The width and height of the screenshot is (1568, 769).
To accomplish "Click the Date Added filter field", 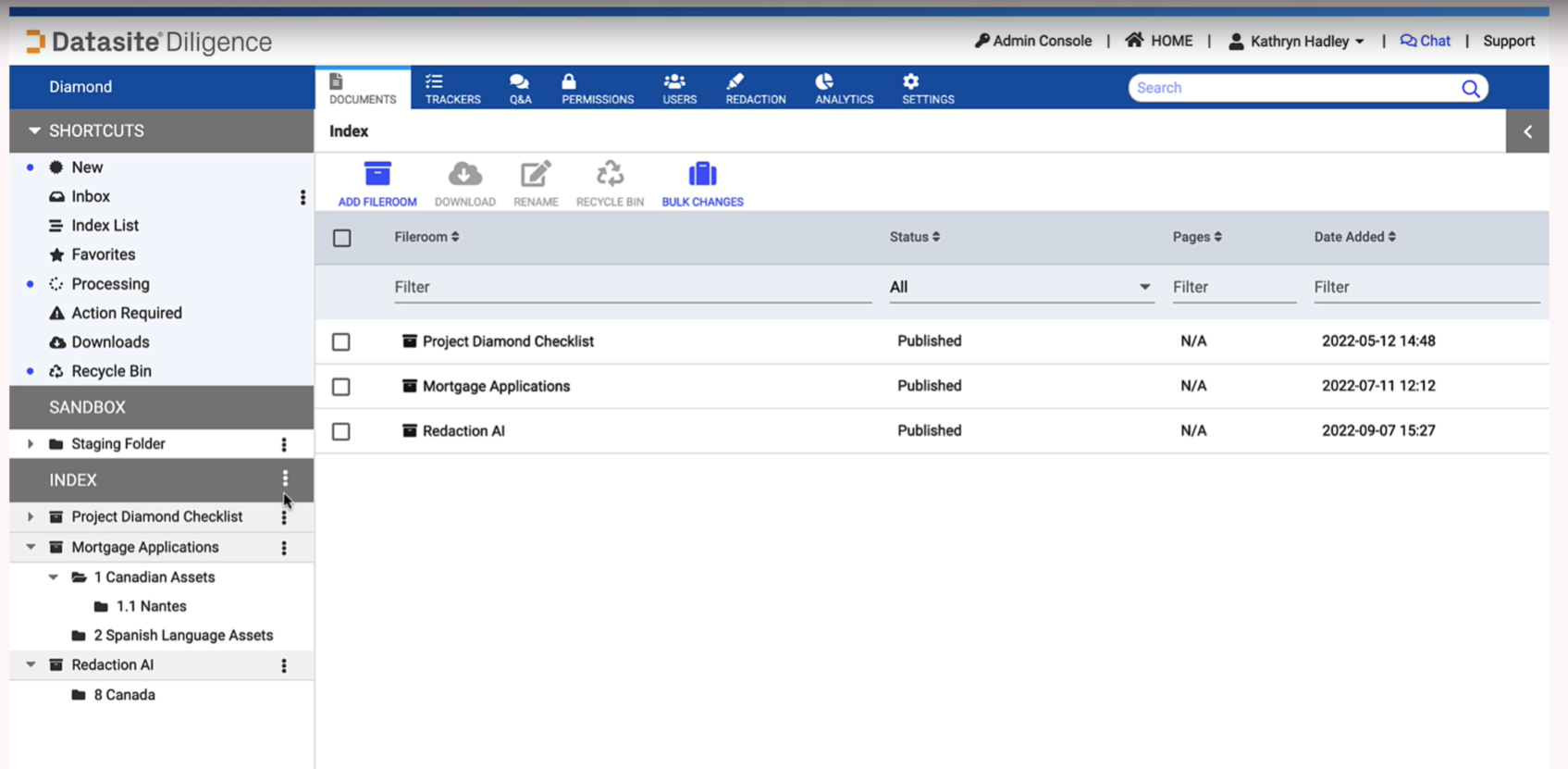I will click(x=1426, y=287).
